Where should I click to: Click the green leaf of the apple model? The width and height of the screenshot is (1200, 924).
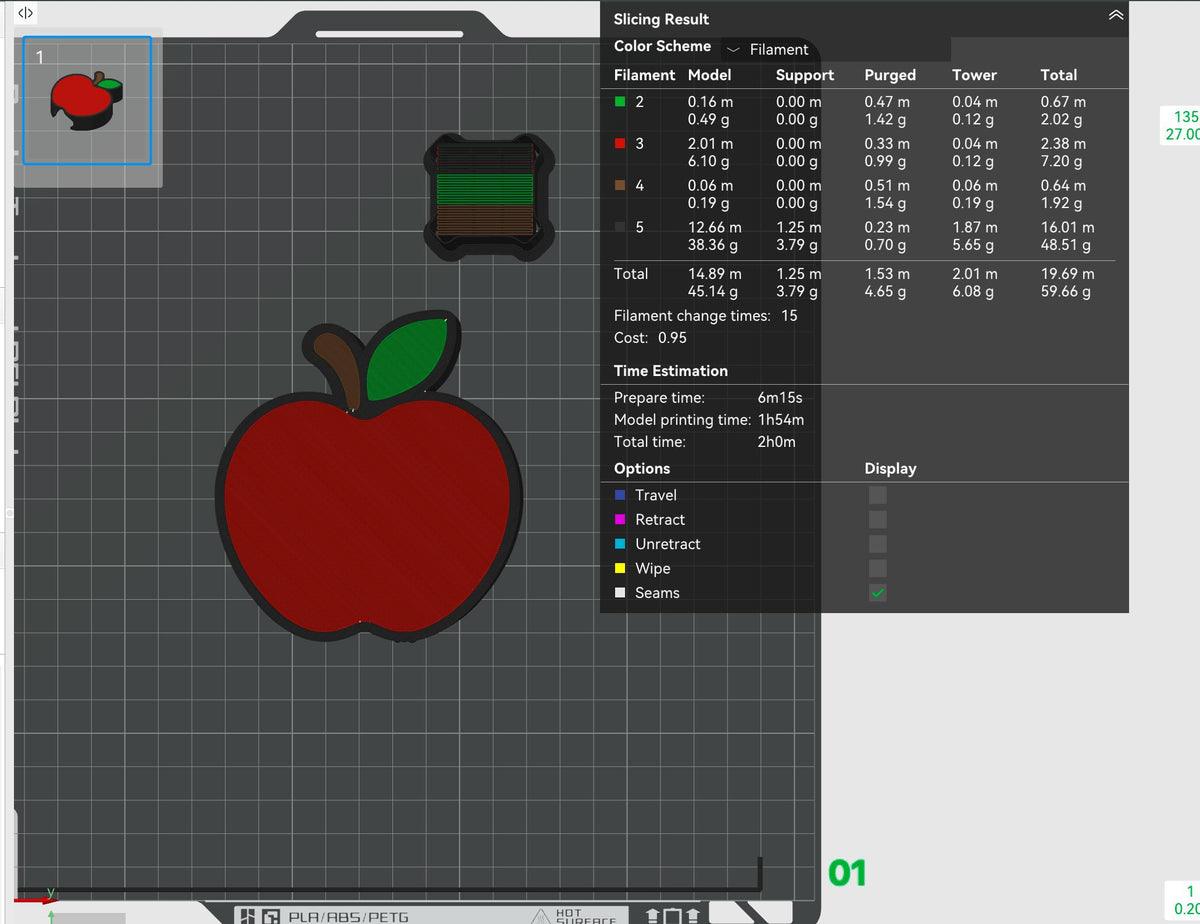click(x=407, y=358)
